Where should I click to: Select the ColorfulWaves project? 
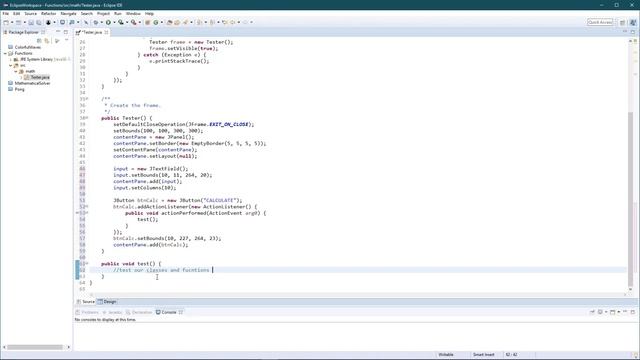[28, 47]
